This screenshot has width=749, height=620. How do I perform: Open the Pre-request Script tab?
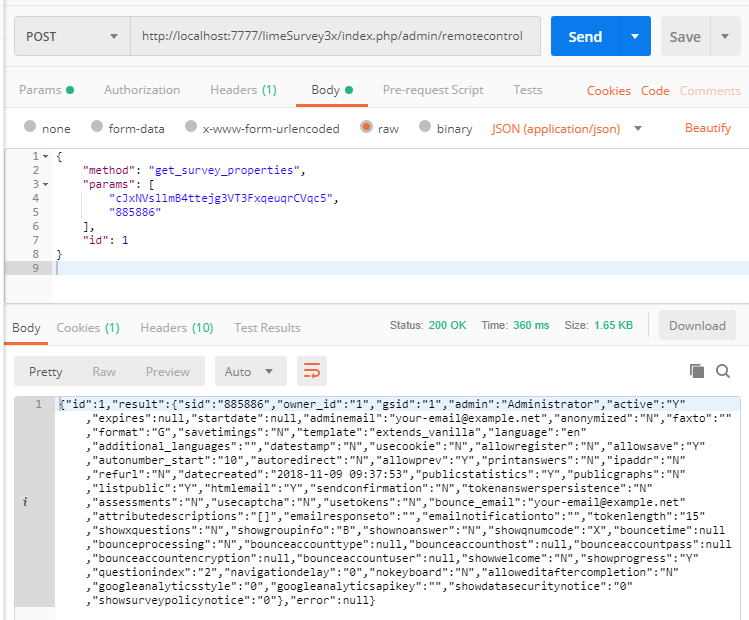pos(433,90)
